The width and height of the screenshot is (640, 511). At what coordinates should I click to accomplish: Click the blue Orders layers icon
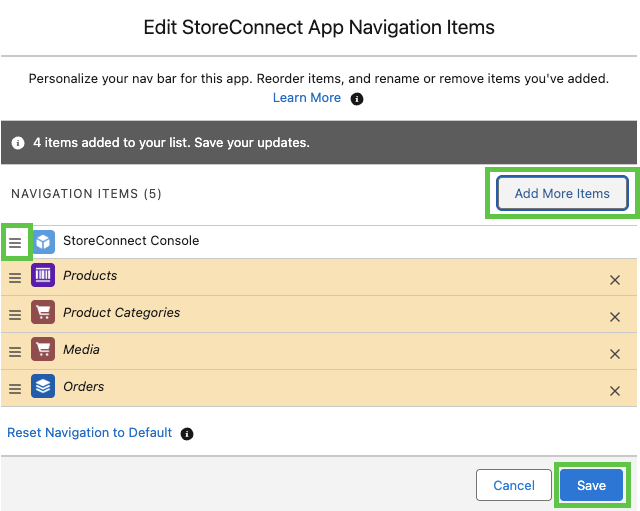pyautogui.click(x=43, y=386)
